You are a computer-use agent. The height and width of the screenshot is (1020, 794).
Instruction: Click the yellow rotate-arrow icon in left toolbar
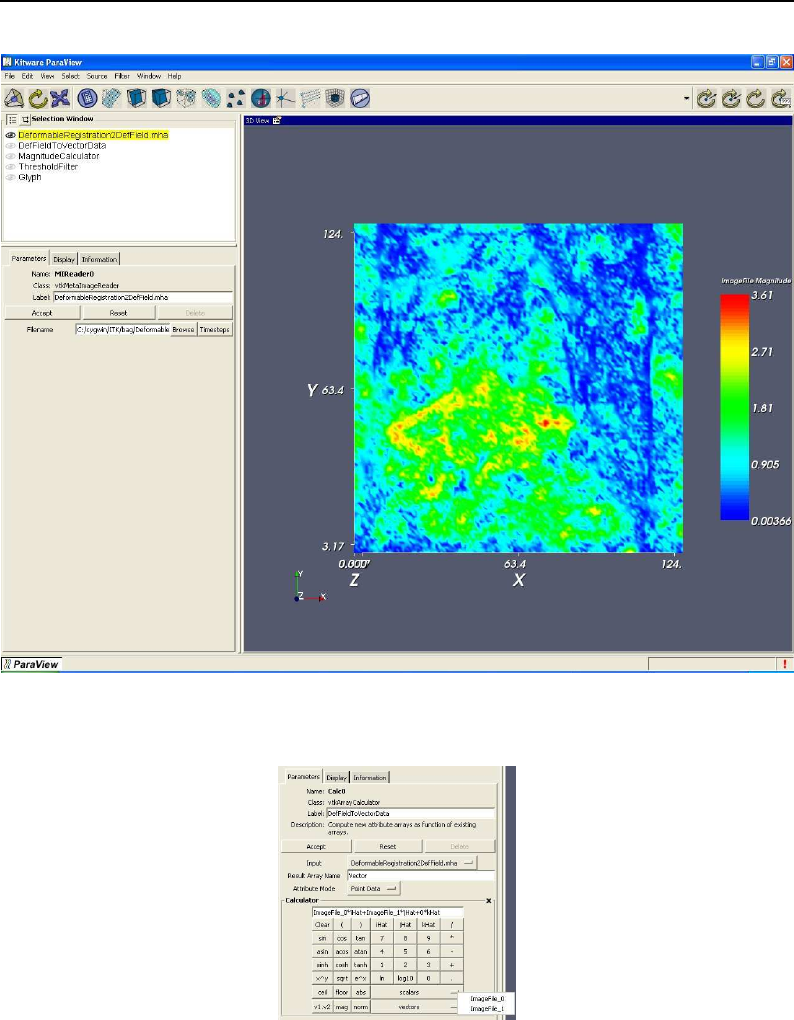[x=38, y=98]
